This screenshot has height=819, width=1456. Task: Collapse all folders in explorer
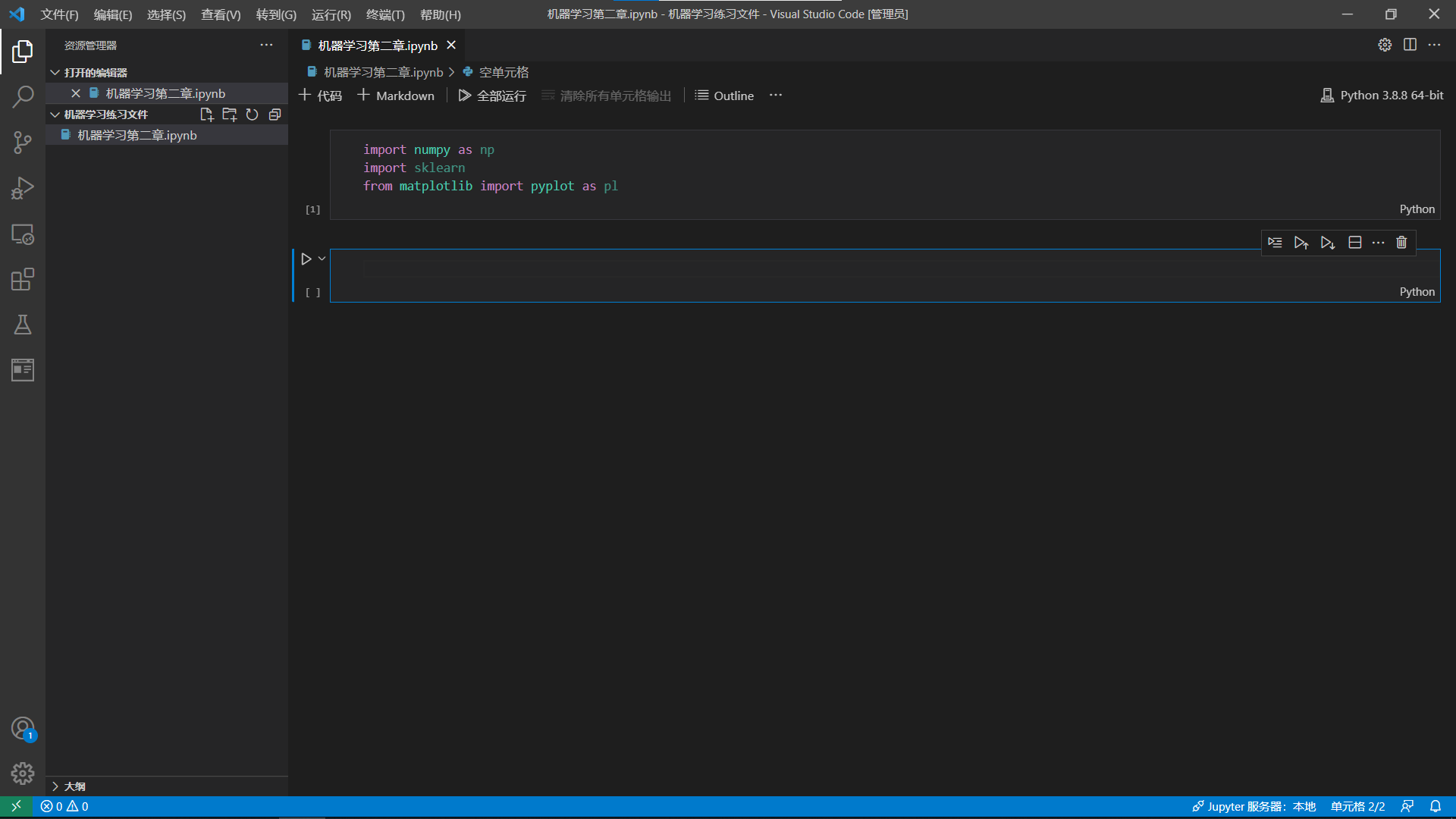[x=275, y=115]
